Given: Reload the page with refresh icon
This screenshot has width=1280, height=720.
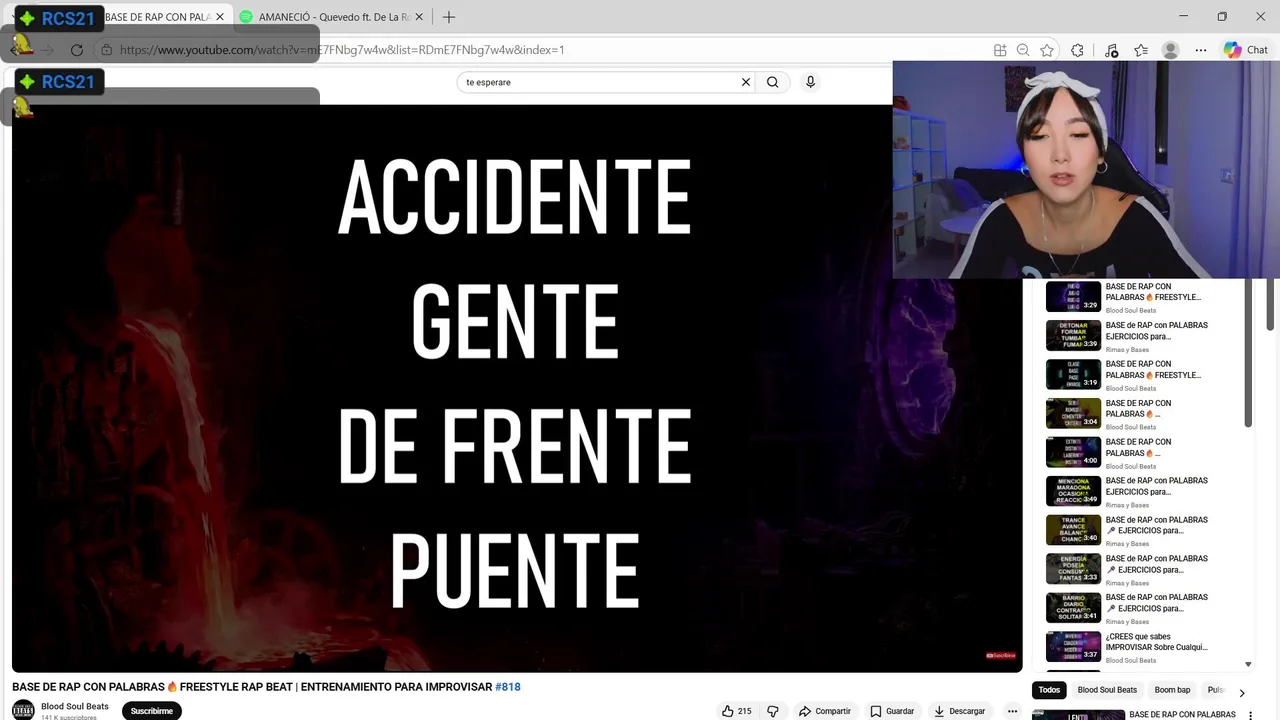Looking at the screenshot, I should pos(77,50).
